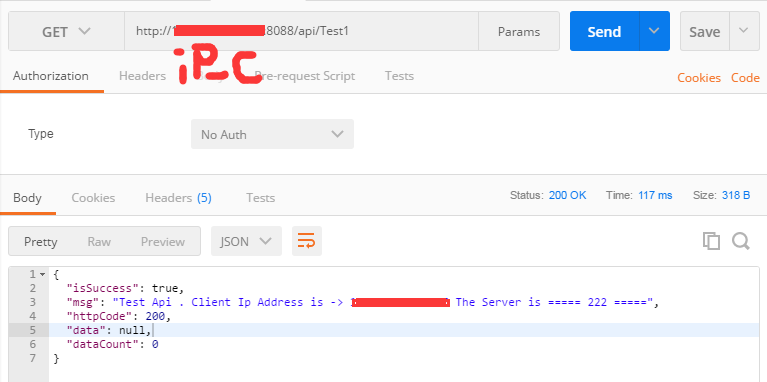Switch to response Cookies tab
The width and height of the screenshot is (767, 382).
93,198
